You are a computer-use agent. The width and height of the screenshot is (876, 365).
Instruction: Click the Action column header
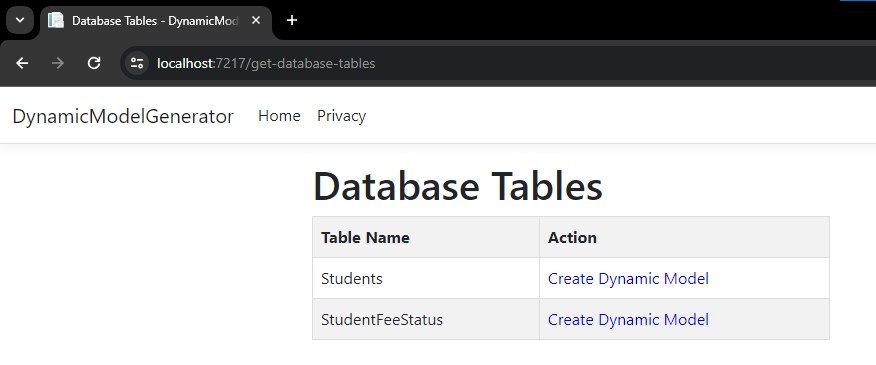click(684, 238)
